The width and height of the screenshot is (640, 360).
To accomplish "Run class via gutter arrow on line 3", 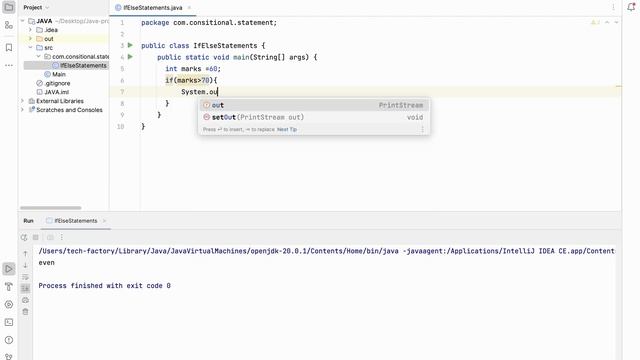I will coord(130,45).
